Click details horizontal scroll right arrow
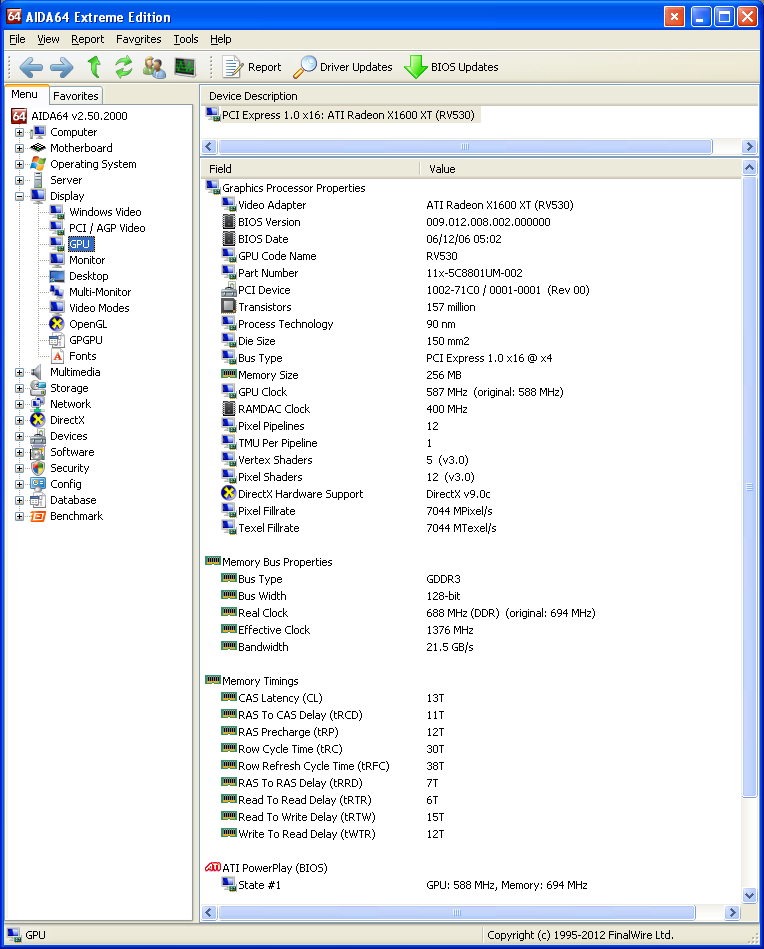Viewport: 764px width, 949px height. click(733, 912)
